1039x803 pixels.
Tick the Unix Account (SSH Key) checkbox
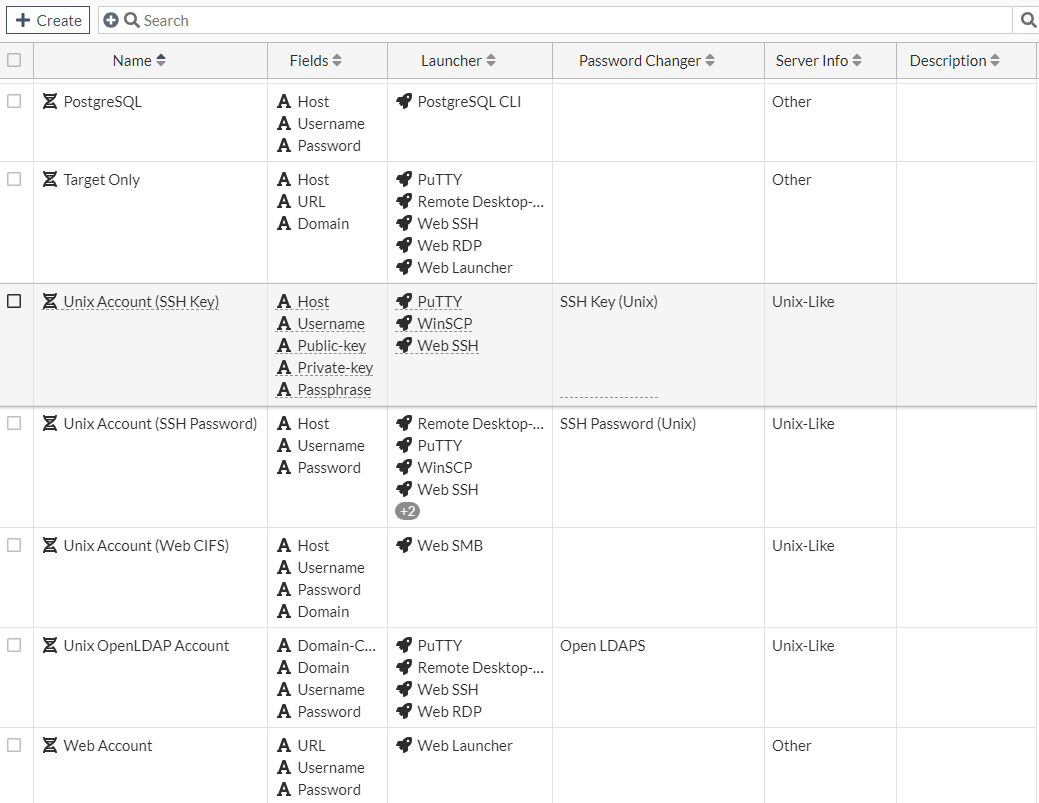(x=14, y=301)
